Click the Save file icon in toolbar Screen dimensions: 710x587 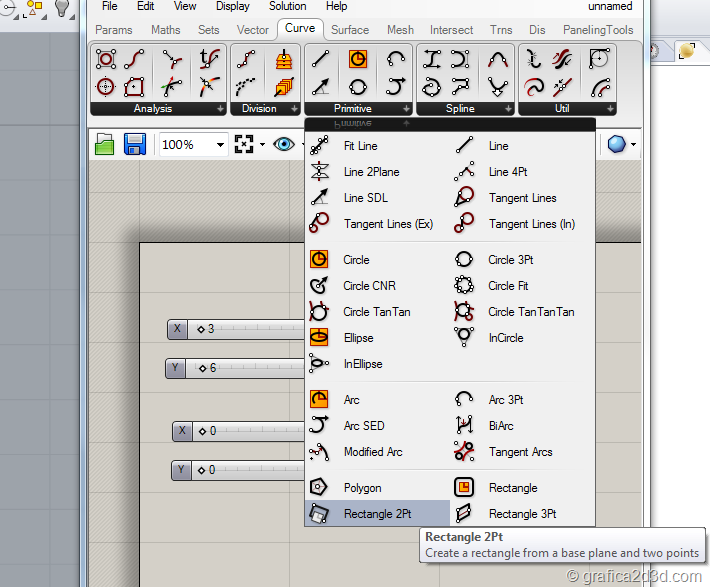click(x=135, y=145)
